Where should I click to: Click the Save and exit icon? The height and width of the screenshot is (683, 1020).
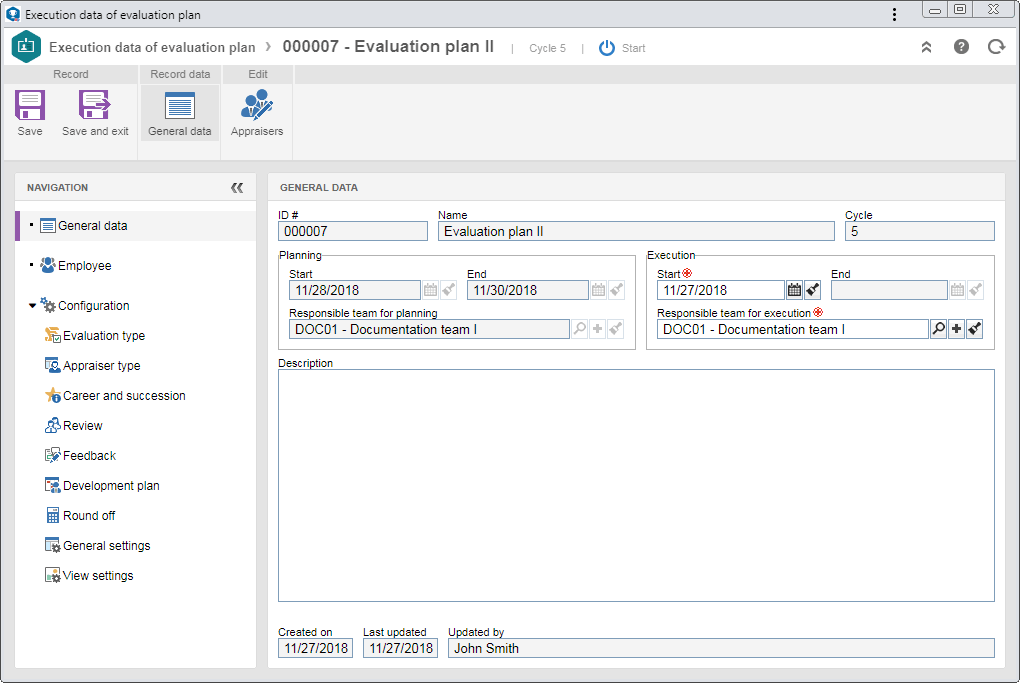pyautogui.click(x=94, y=105)
